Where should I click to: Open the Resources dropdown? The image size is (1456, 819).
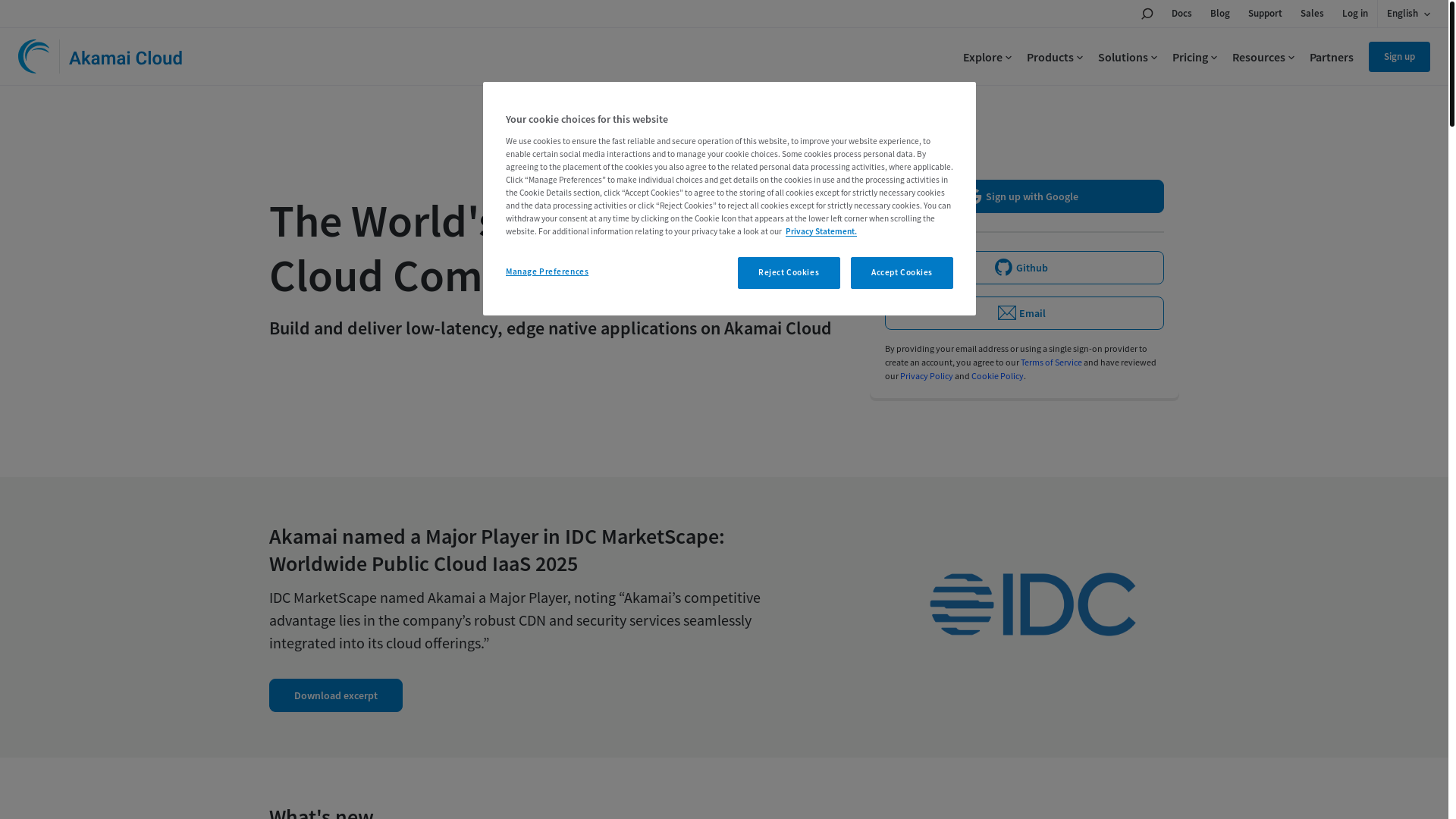pyautogui.click(x=1263, y=58)
